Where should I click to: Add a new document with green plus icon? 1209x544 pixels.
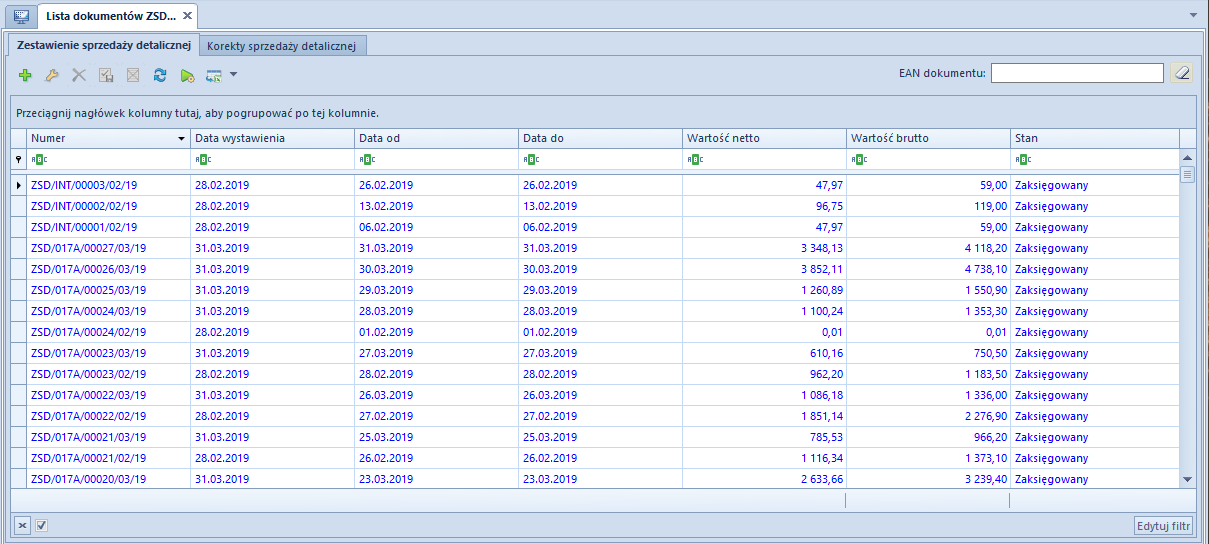tap(26, 75)
